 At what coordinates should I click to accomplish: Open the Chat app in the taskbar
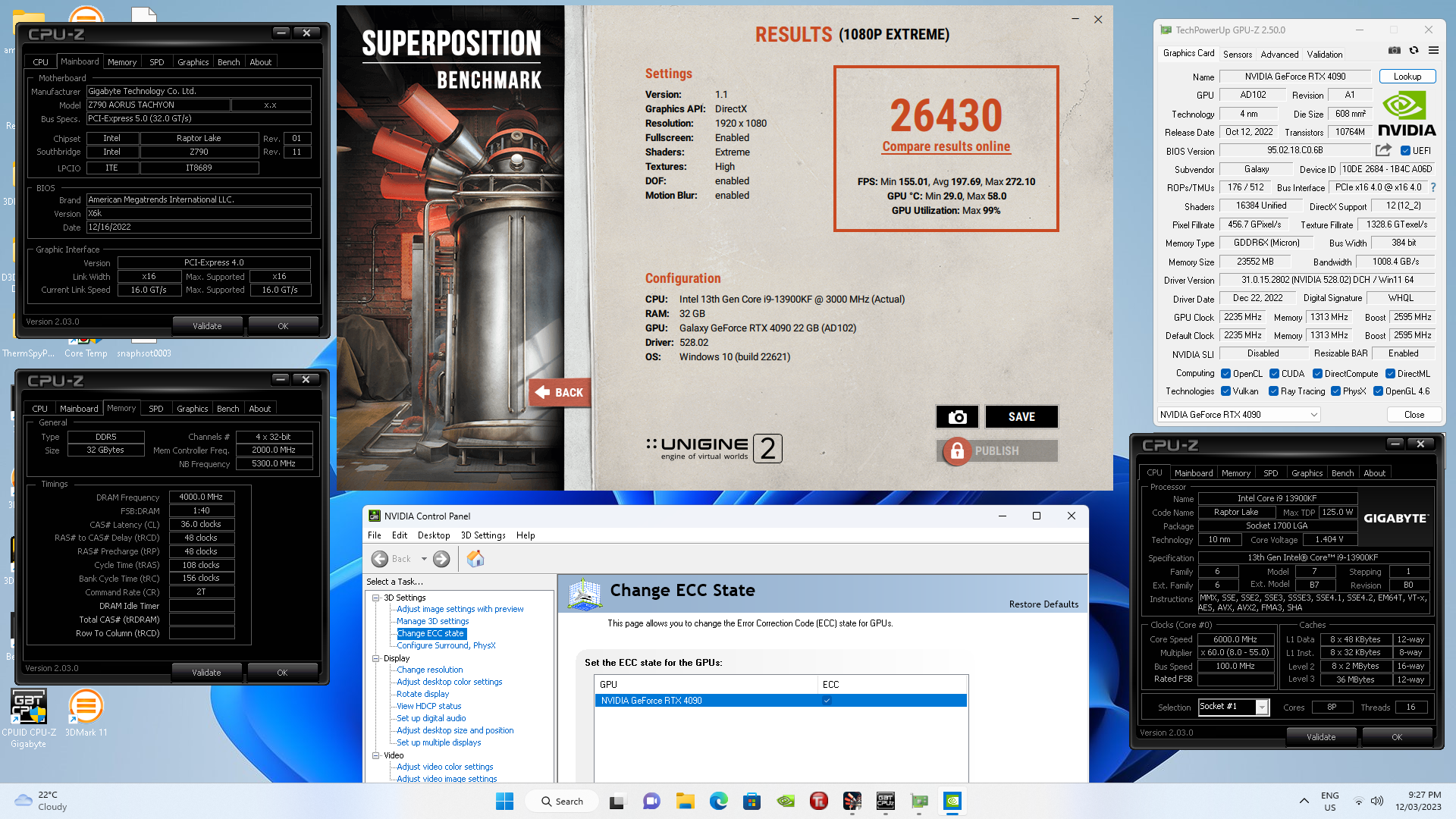pos(651,801)
